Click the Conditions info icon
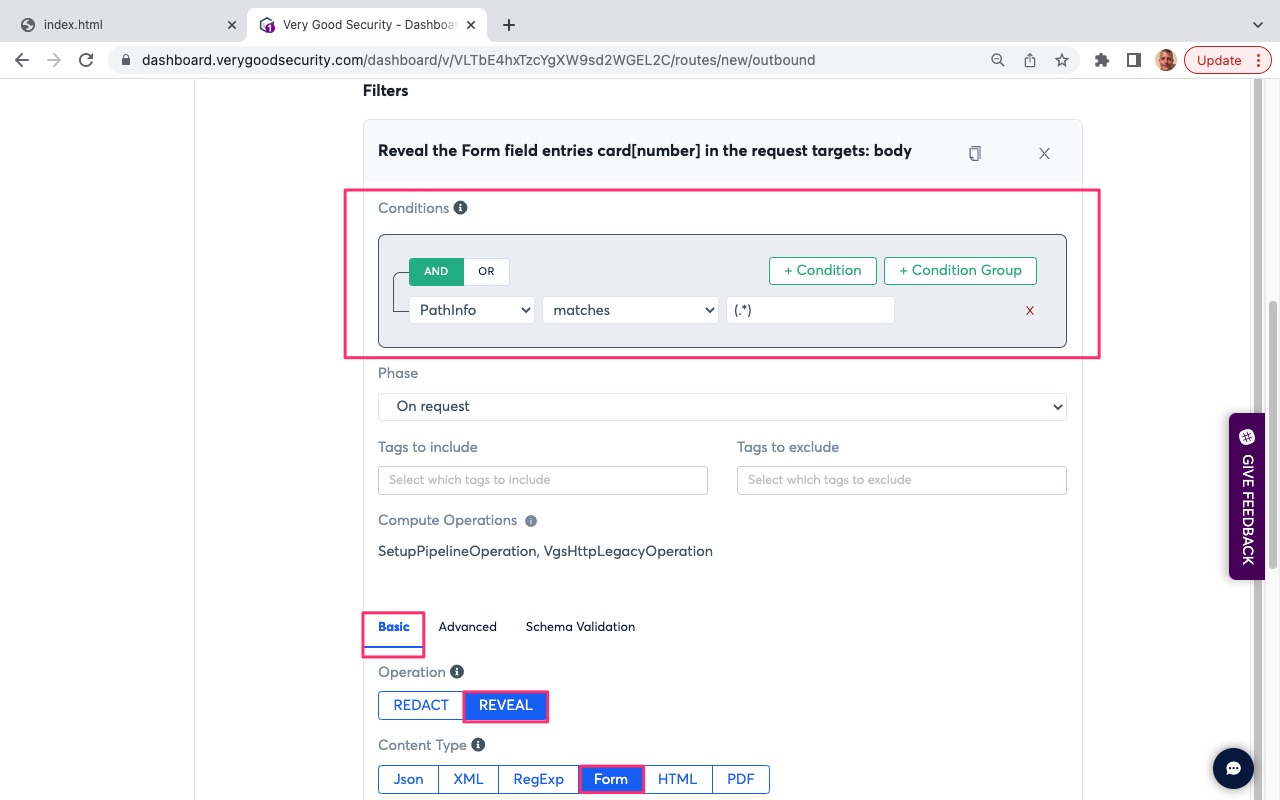Image resolution: width=1280 pixels, height=800 pixels. (460, 208)
